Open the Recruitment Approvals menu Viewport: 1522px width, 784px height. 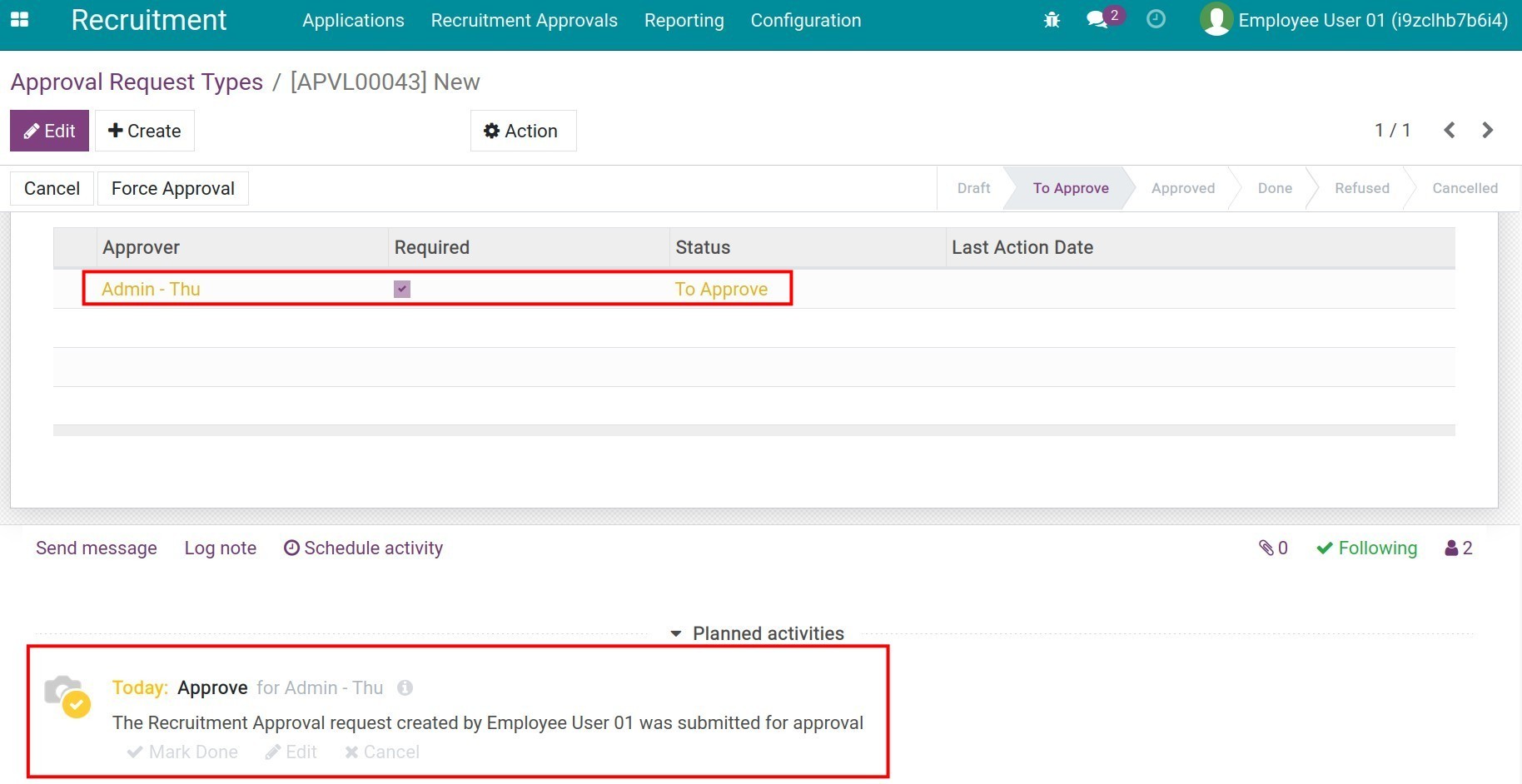click(x=524, y=20)
